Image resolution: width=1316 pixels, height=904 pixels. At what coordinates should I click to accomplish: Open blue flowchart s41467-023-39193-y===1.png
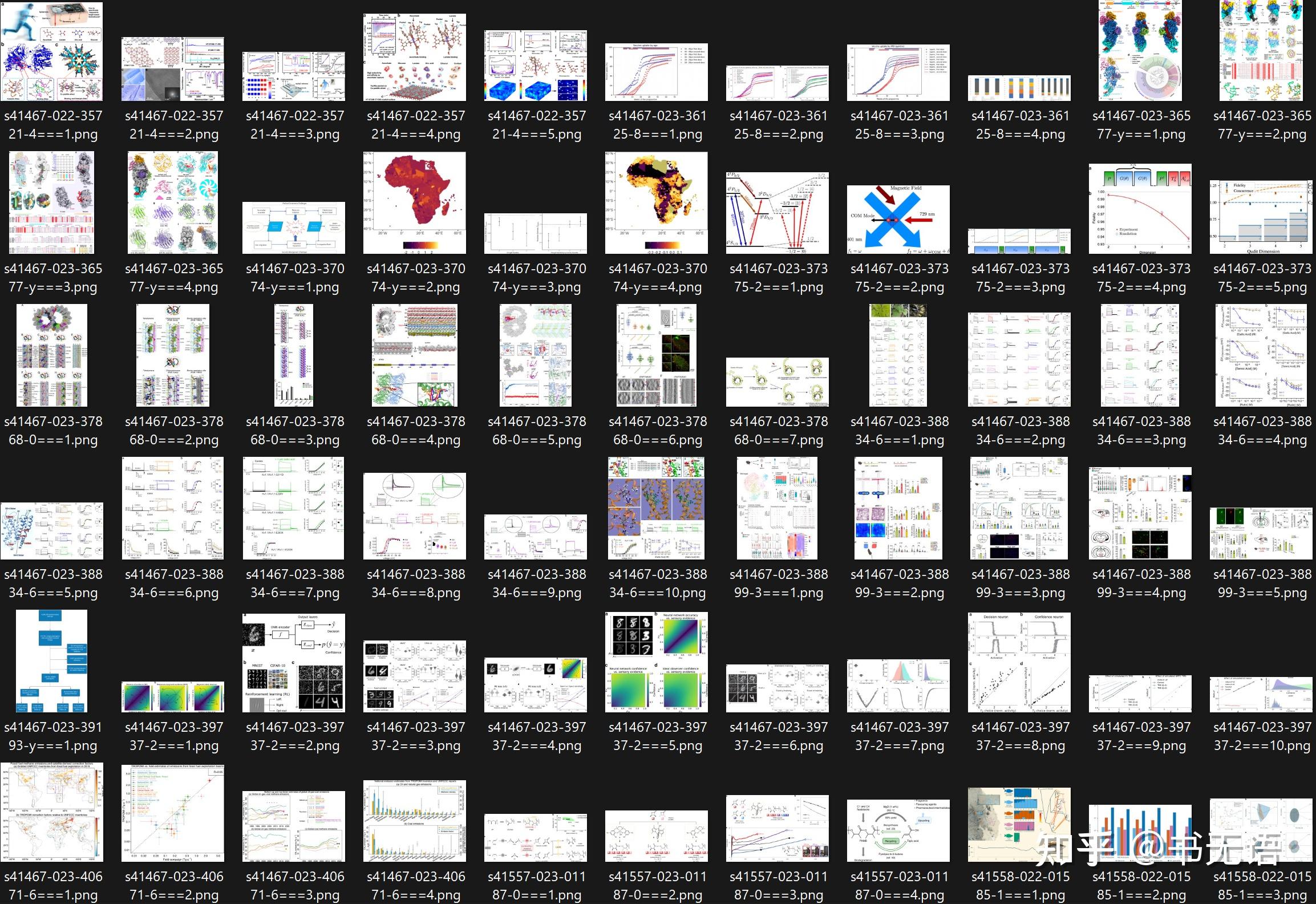click(x=52, y=661)
